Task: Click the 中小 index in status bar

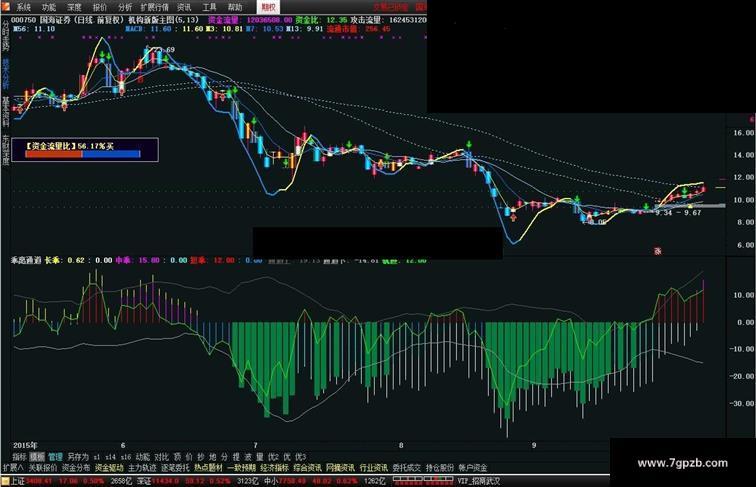Action: 270,481
